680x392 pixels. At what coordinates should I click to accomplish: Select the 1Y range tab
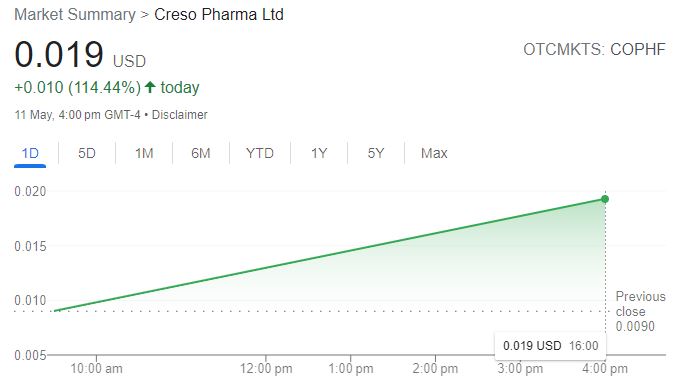click(319, 154)
